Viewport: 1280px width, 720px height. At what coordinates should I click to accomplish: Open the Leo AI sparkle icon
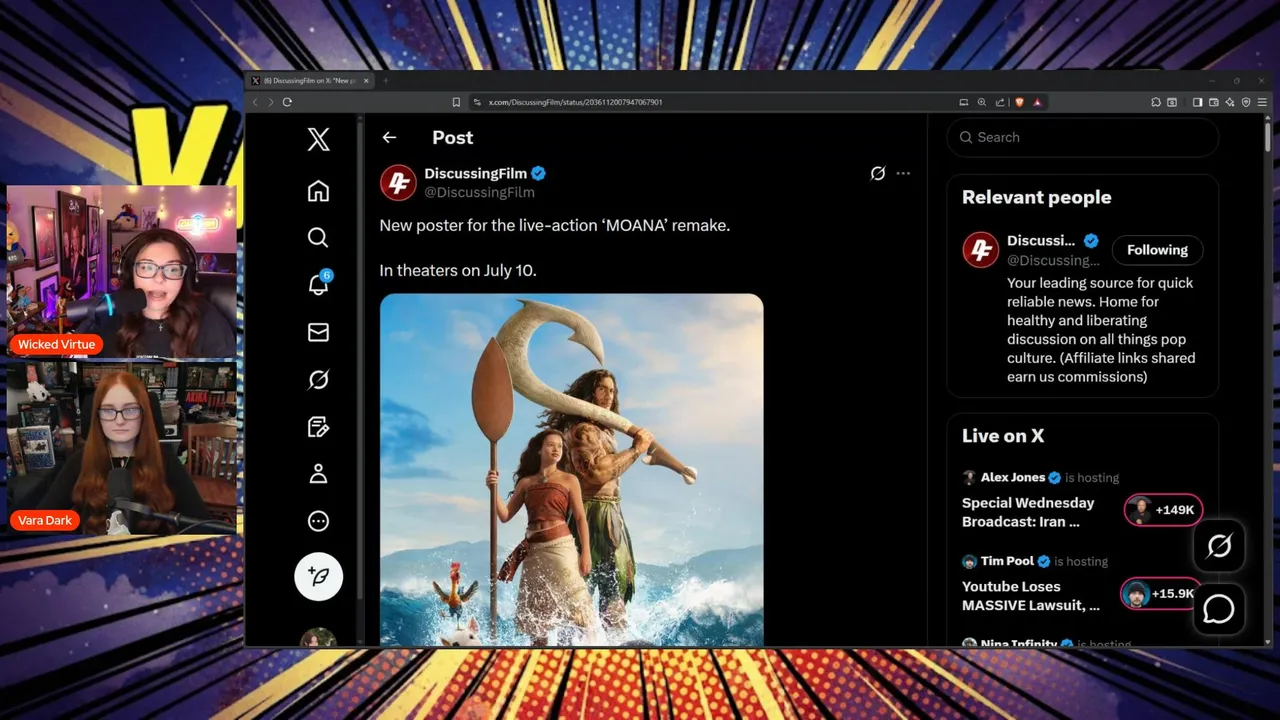coord(1230,102)
